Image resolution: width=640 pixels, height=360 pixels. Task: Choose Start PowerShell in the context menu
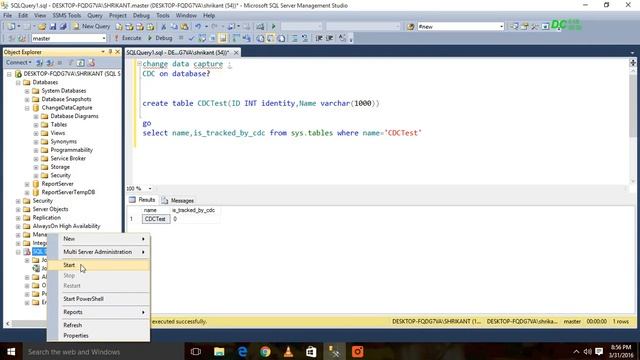[99, 299]
